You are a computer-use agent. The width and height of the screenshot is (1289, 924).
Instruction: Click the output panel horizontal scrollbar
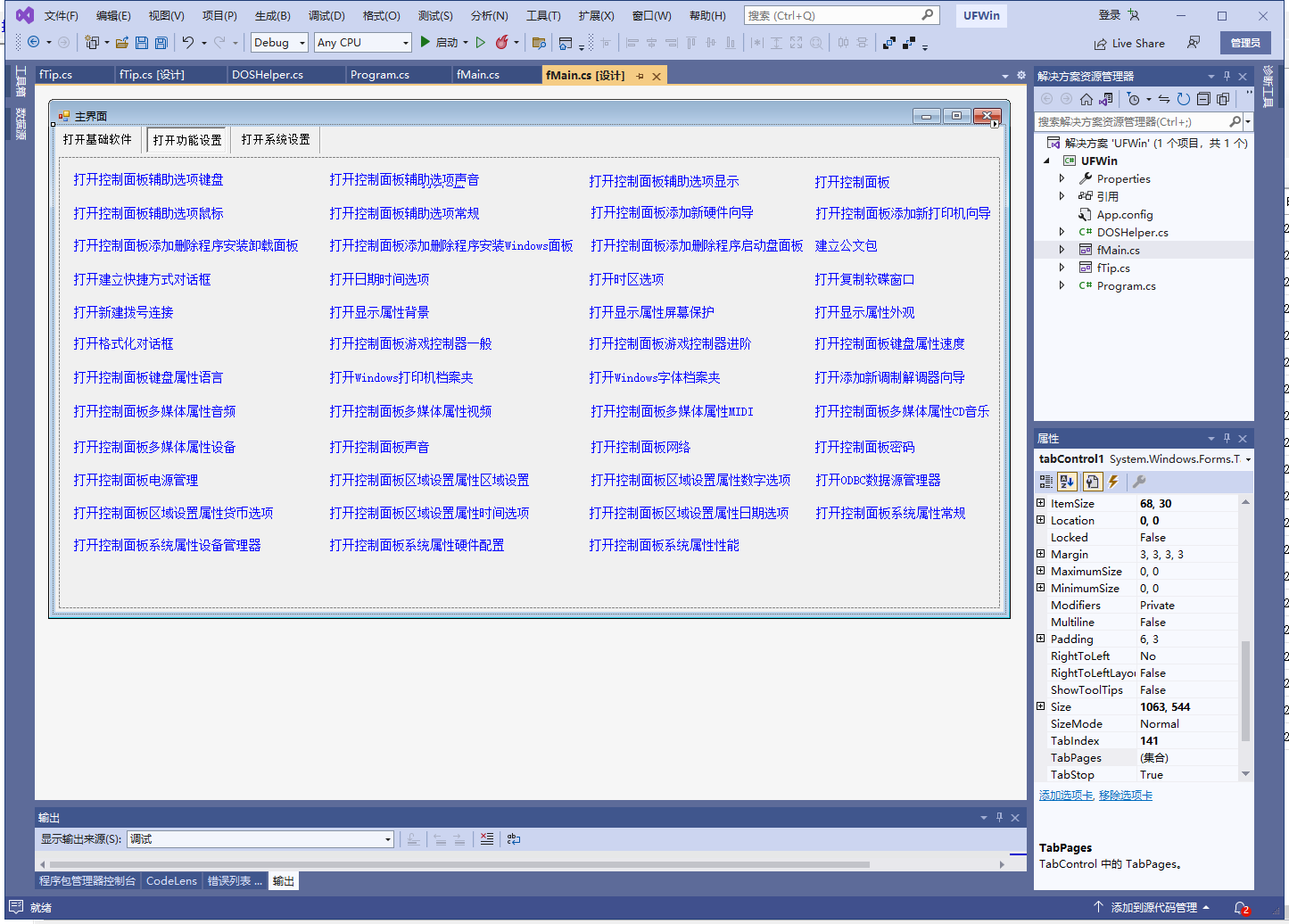[x=459, y=864]
